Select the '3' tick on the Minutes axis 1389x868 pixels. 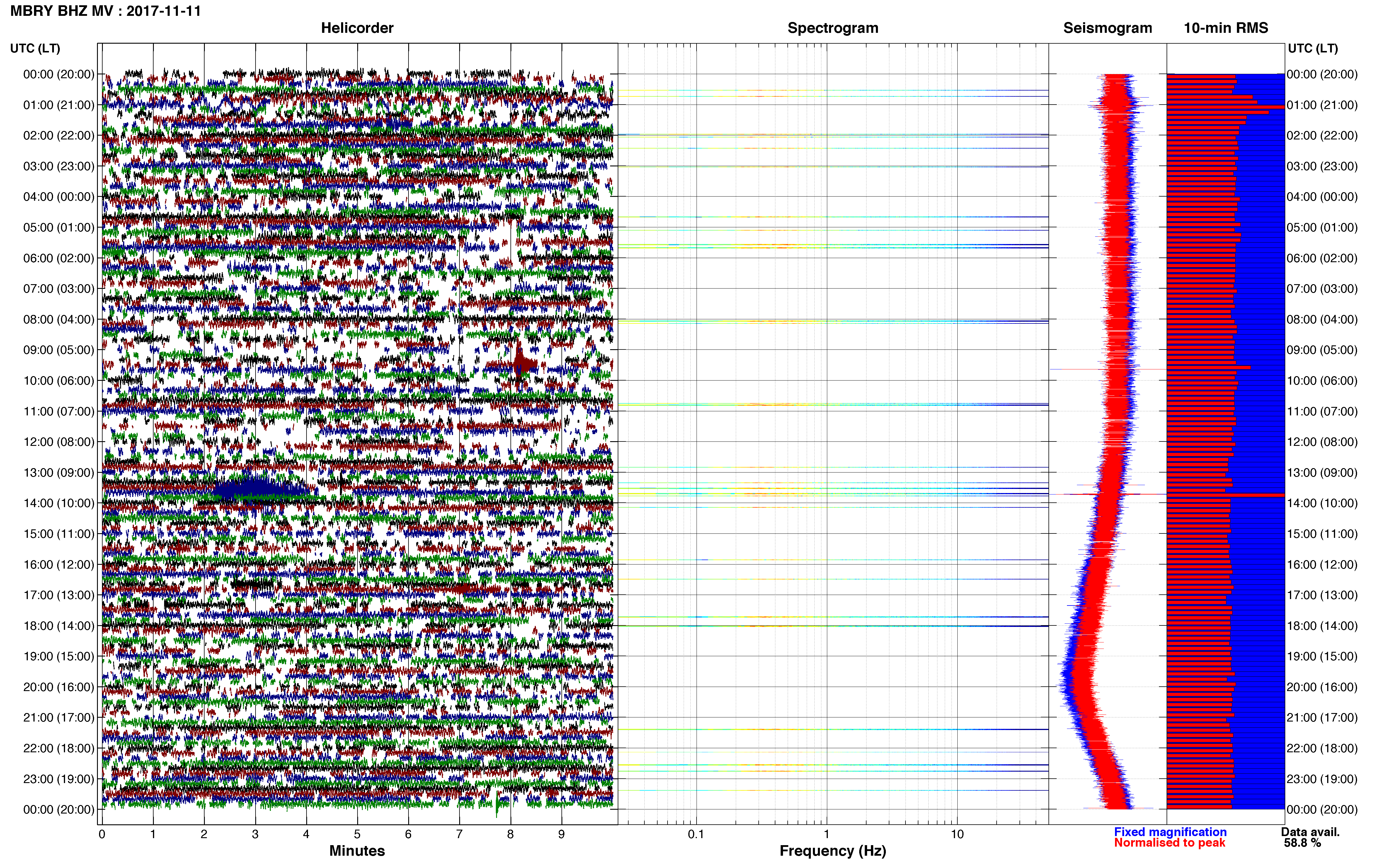pyautogui.click(x=255, y=834)
